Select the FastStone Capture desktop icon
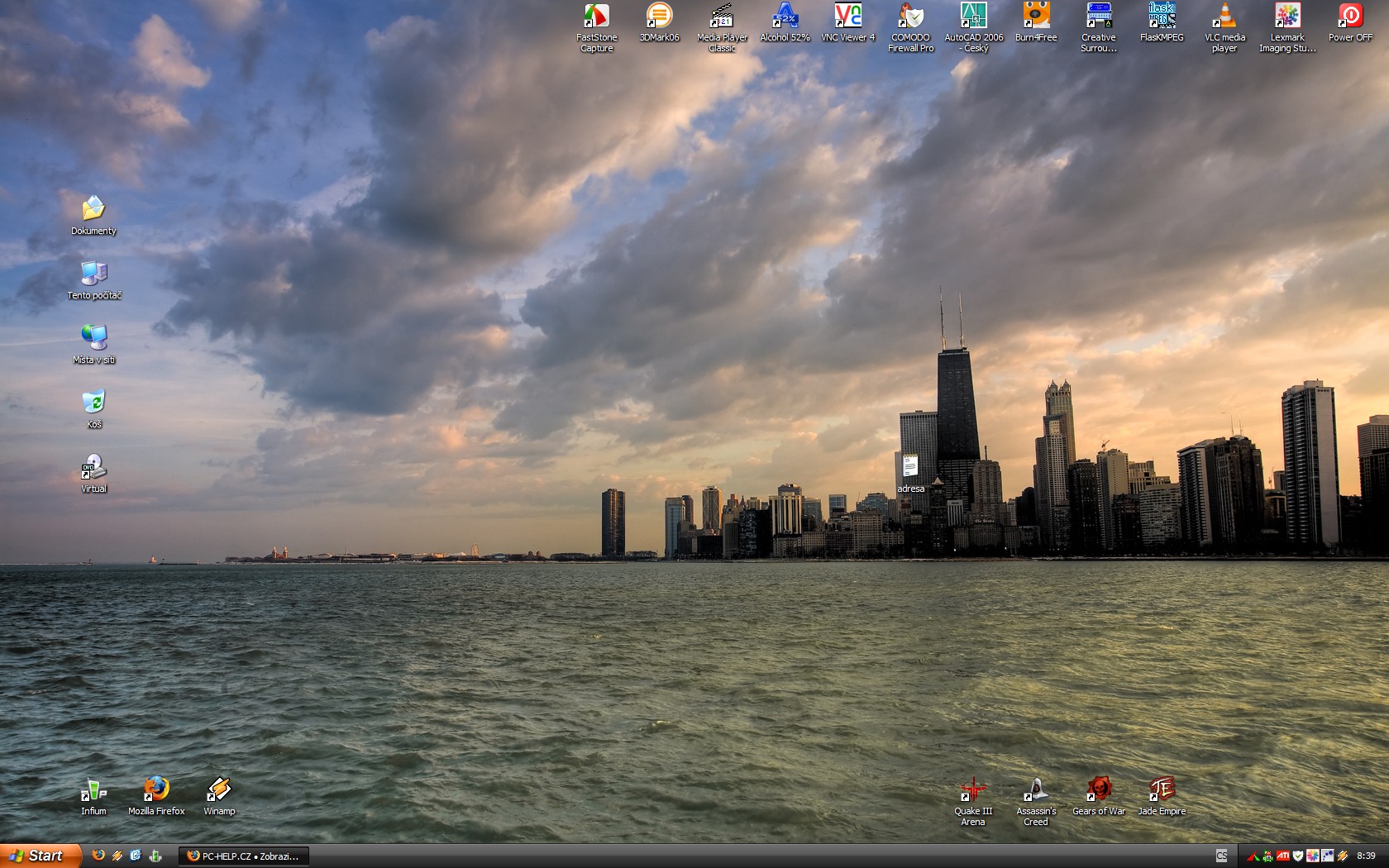The width and height of the screenshot is (1389, 868). click(596, 17)
